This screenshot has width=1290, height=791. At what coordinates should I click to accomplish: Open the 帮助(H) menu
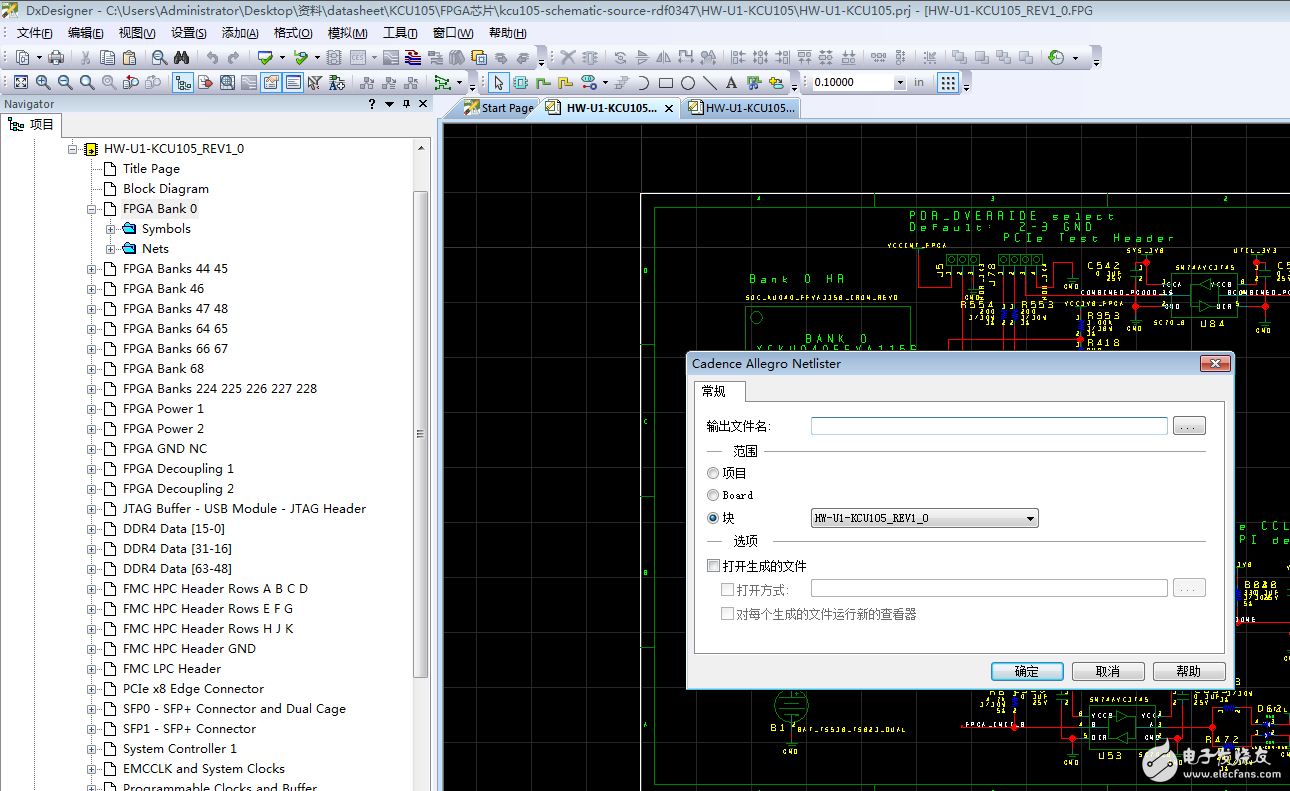(x=508, y=33)
